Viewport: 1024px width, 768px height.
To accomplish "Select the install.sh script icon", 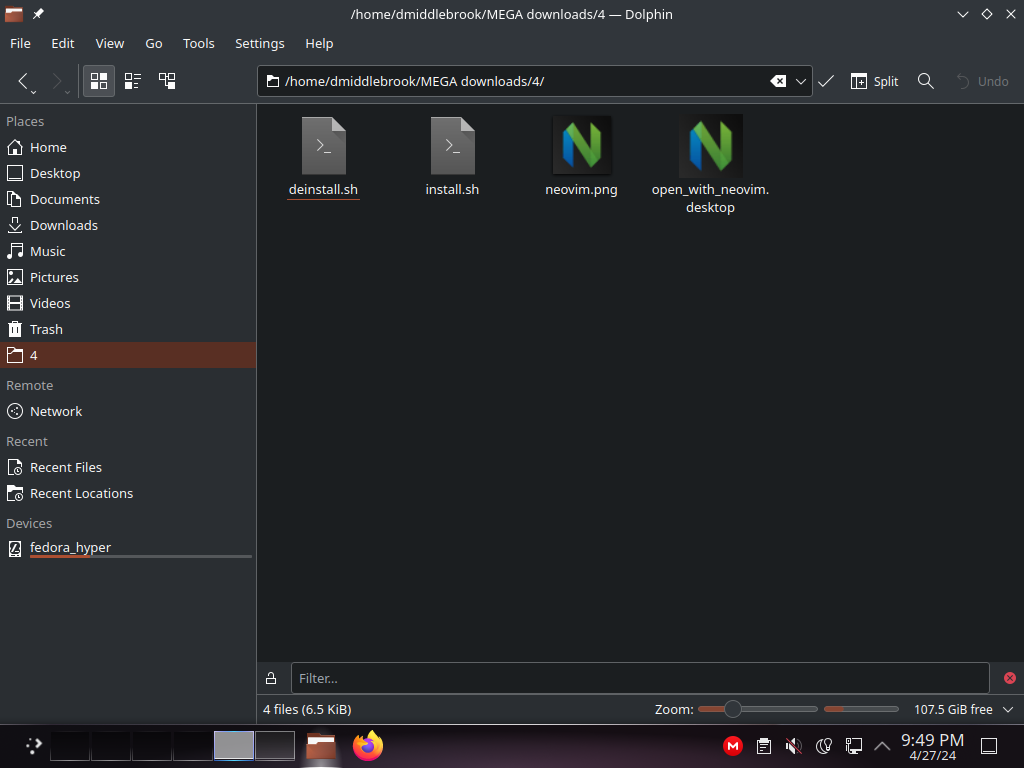I will pos(453,146).
